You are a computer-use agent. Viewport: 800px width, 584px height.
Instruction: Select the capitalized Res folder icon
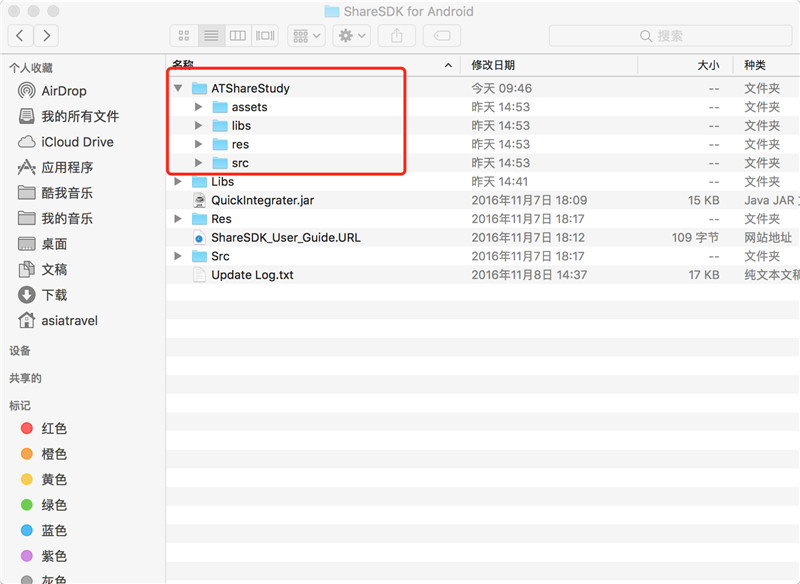click(199, 219)
